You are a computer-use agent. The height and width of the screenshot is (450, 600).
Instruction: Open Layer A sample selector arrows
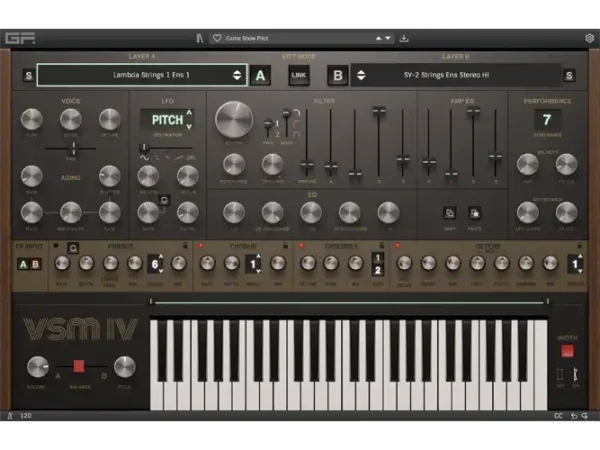point(237,75)
